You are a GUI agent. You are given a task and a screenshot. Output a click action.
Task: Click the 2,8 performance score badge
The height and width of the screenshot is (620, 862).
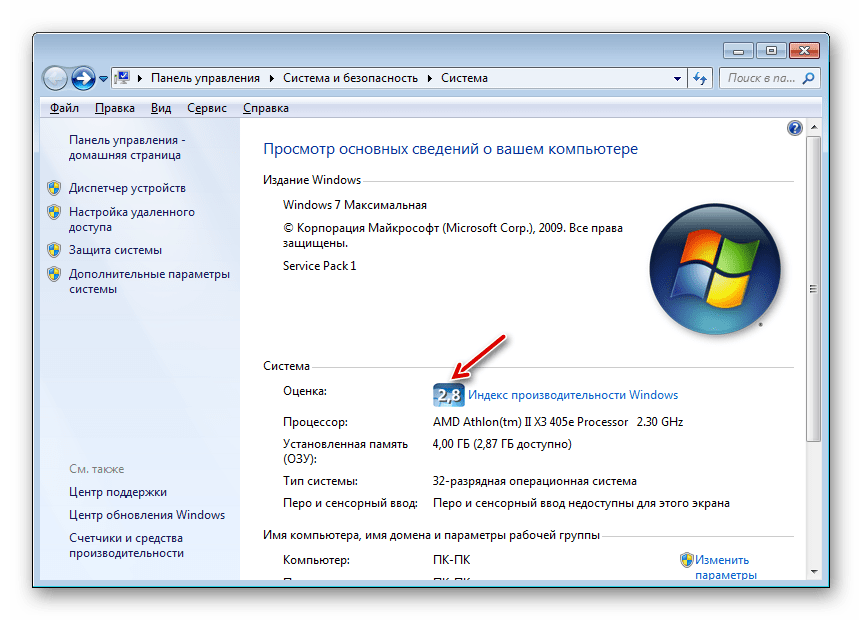449,395
